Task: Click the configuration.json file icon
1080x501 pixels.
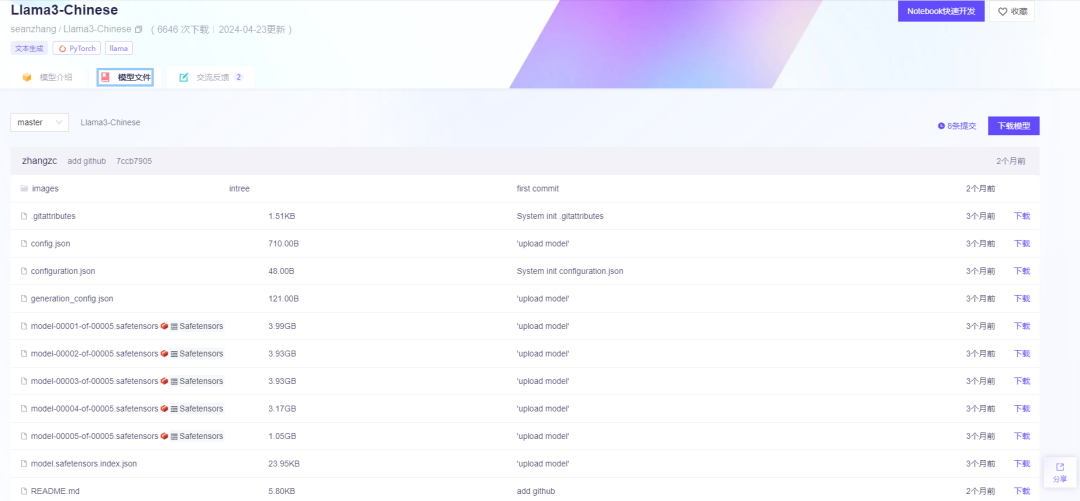Action: [x=24, y=271]
